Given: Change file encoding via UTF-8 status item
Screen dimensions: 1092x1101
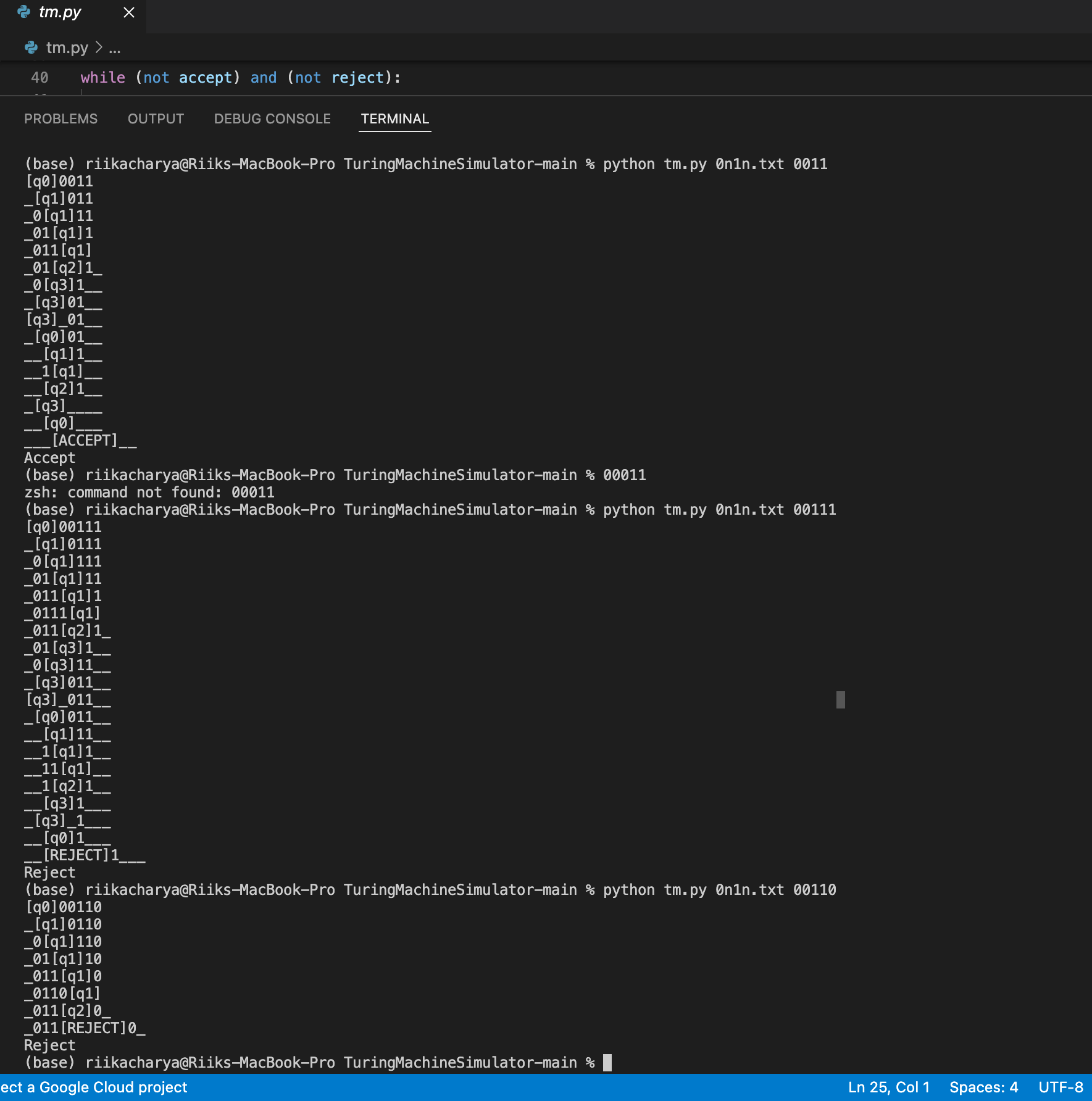Looking at the screenshot, I should (x=1062, y=1087).
